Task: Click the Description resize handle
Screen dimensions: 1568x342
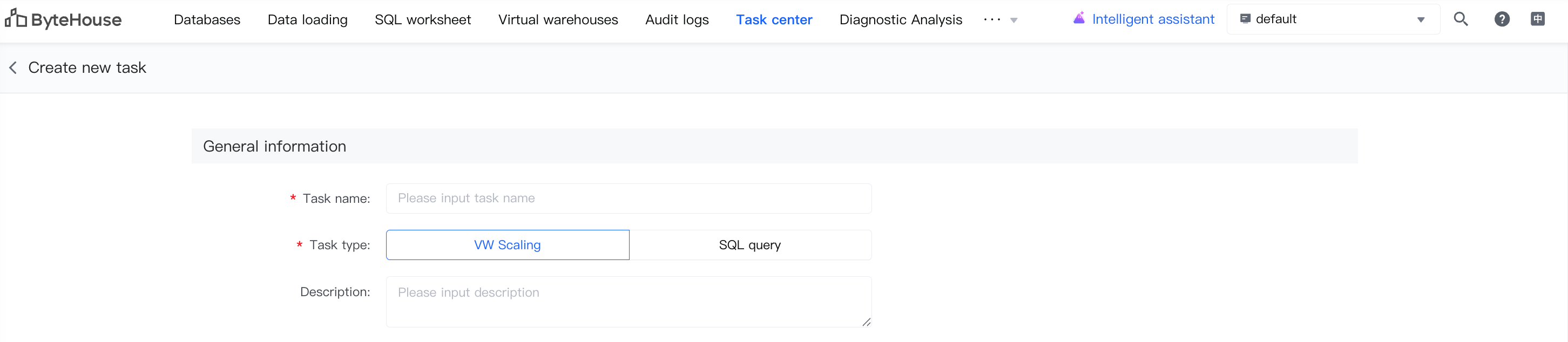Action: click(866, 322)
